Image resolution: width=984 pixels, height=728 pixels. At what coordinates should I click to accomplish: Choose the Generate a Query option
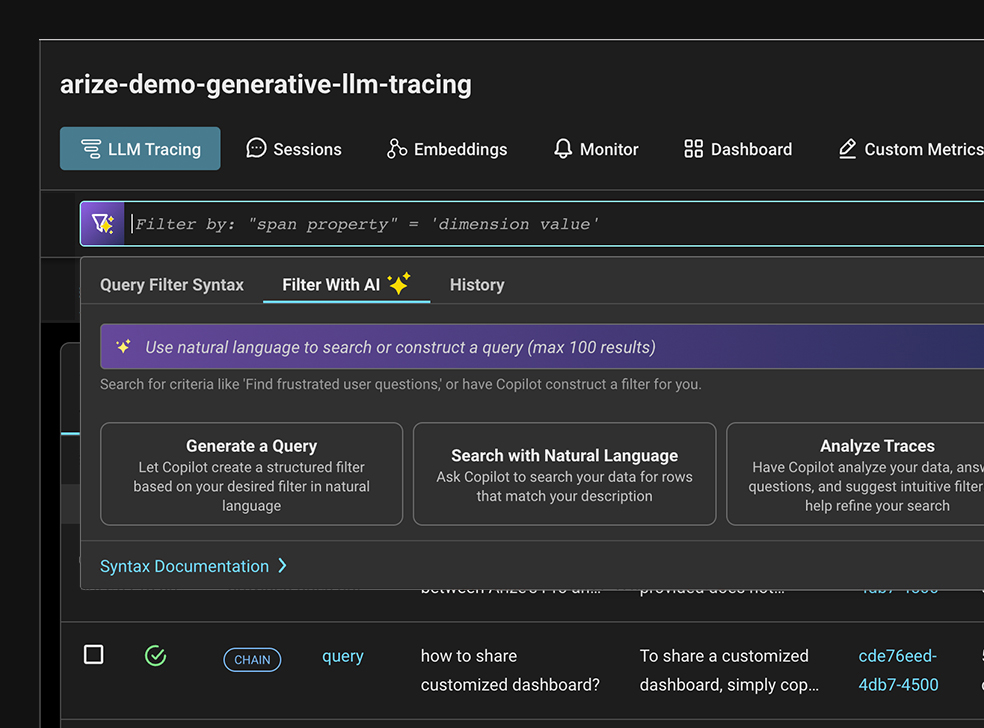coord(252,474)
